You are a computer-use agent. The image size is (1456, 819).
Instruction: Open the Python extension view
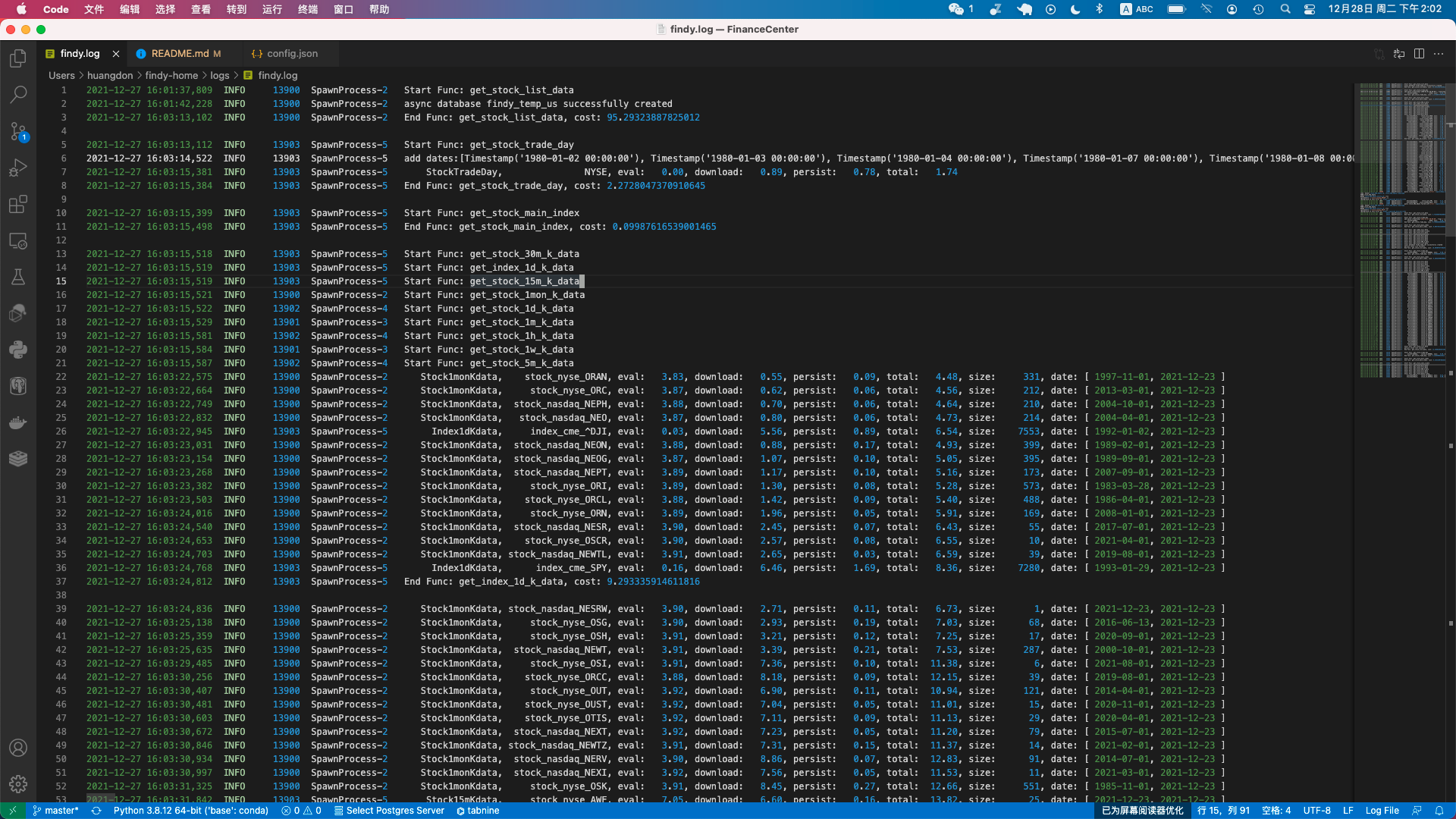point(18,350)
